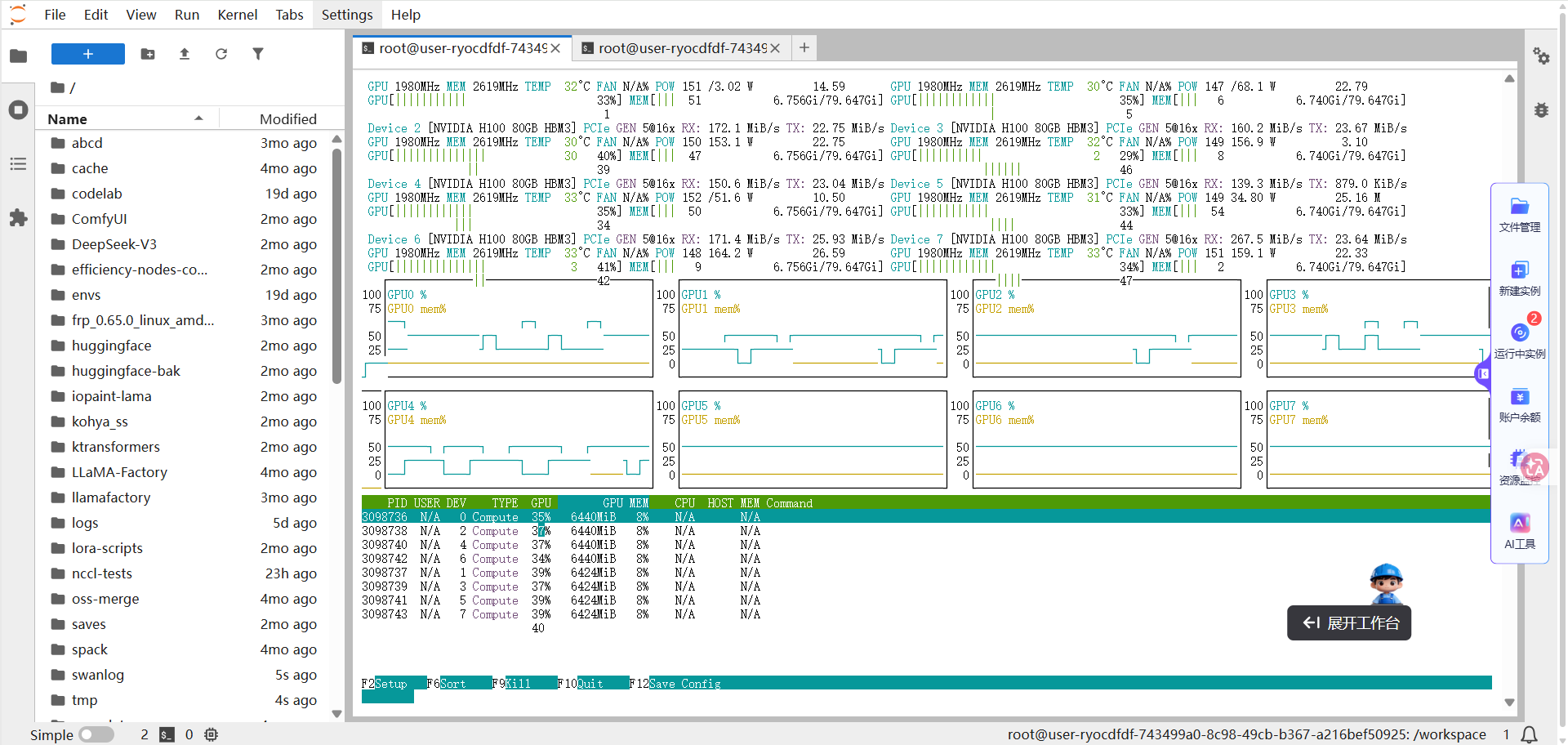This screenshot has height=745, width=1568.
Task: Refresh the file browser list
Action: 221,54
